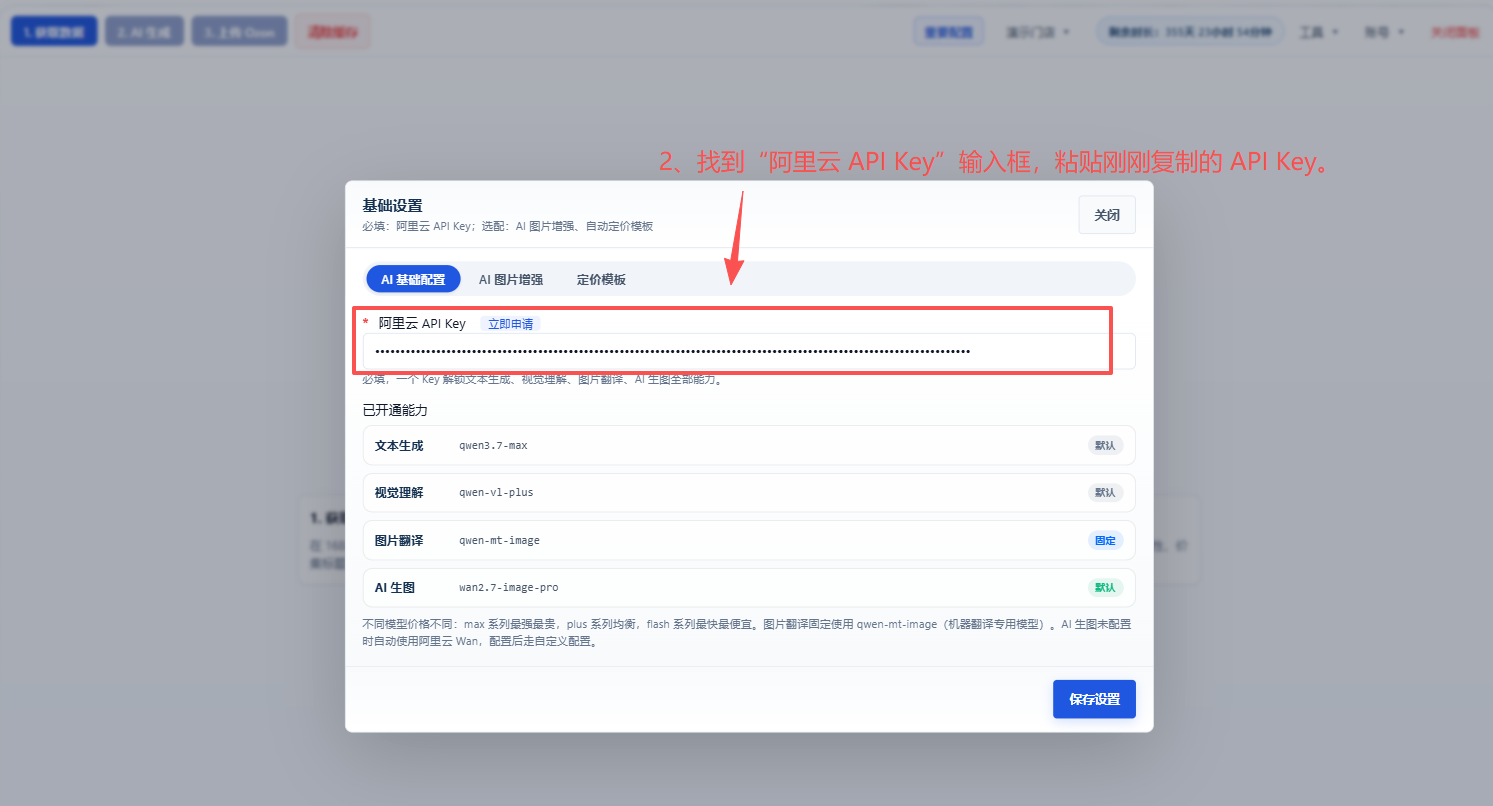Click the 3. 上传 Ozon step button in background
This screenshot has height=806, width=1493.
coord(239,32)
